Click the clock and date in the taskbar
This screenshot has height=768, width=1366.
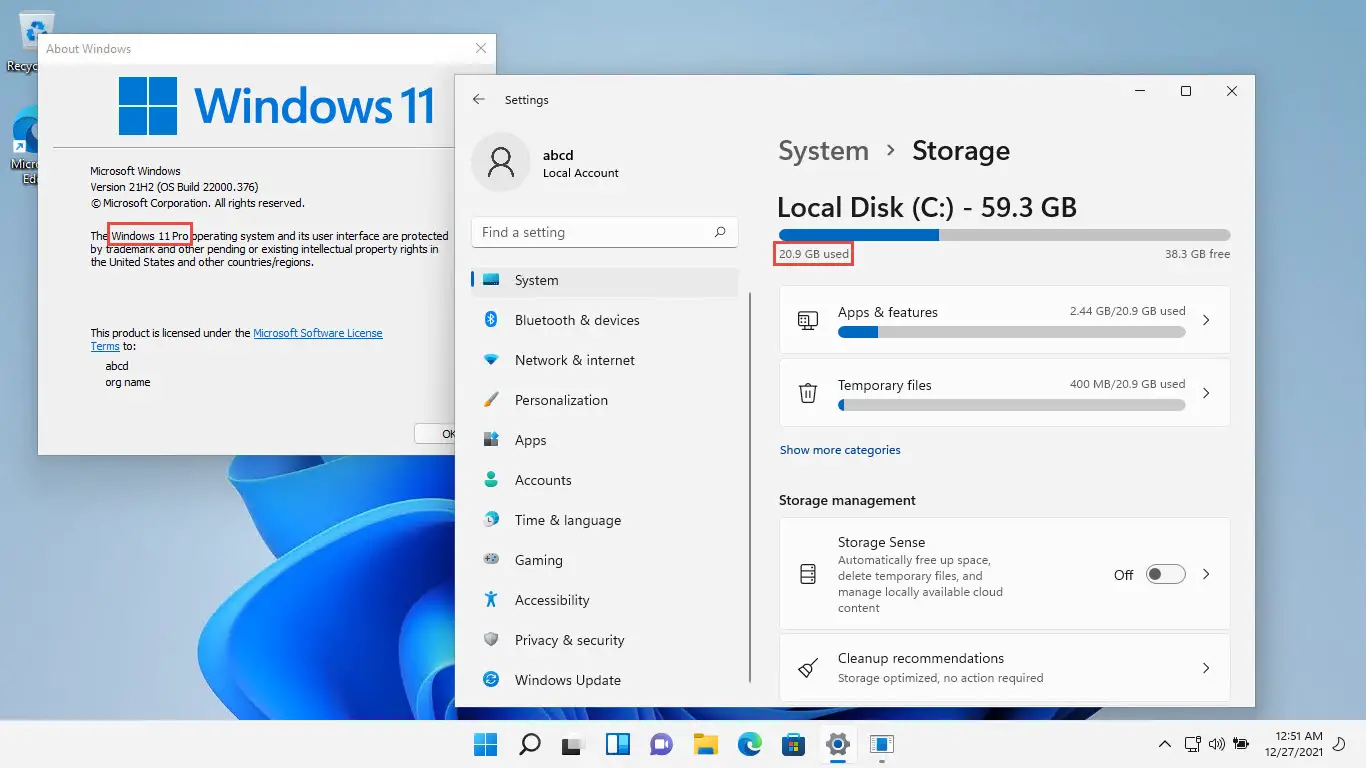pyautogui.click(x=1292, y=744)
